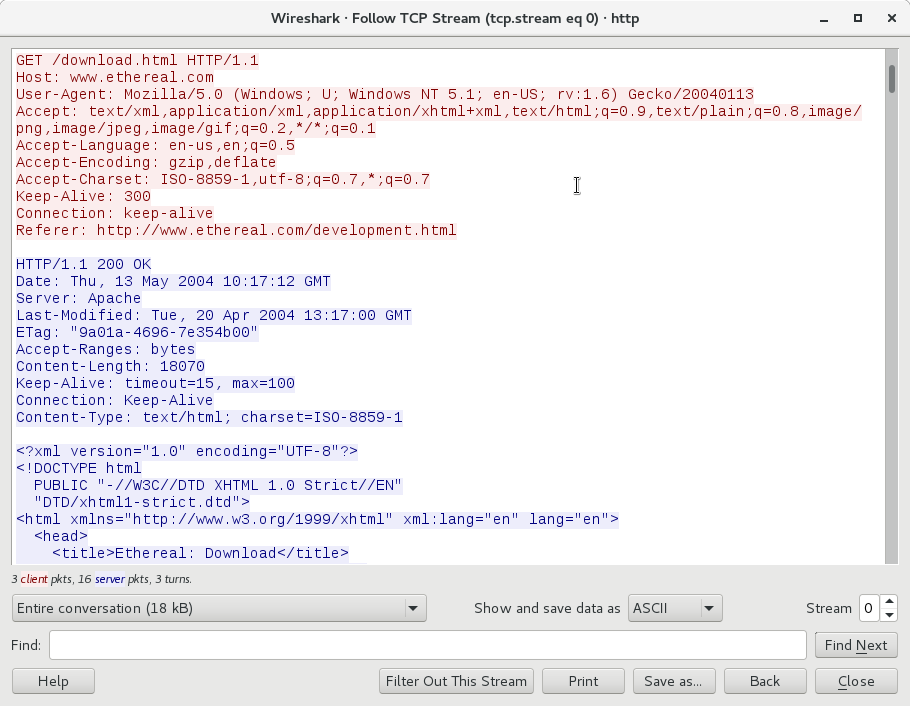Click the <title>Ethereal: Download</title> line
910x706 pixels.
[x=200, y=553]
